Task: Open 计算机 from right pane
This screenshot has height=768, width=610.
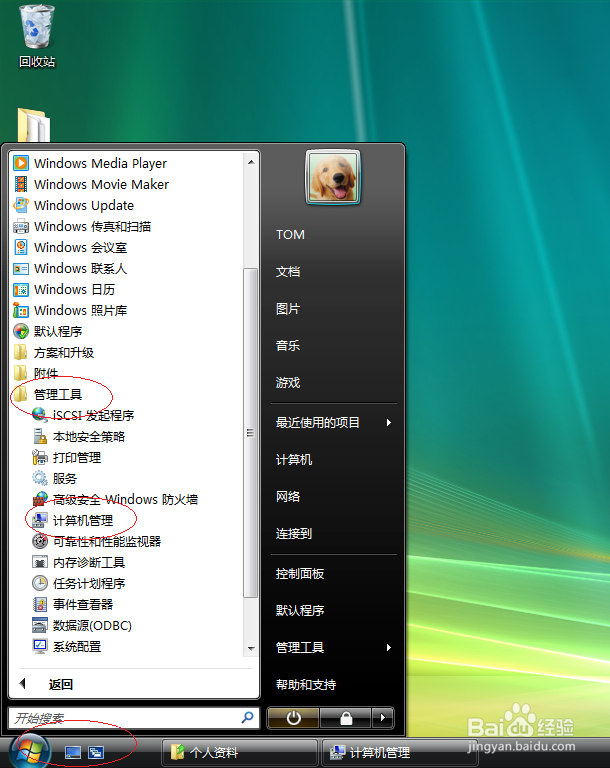Action: pyautogui.click(x=294, y=459)
